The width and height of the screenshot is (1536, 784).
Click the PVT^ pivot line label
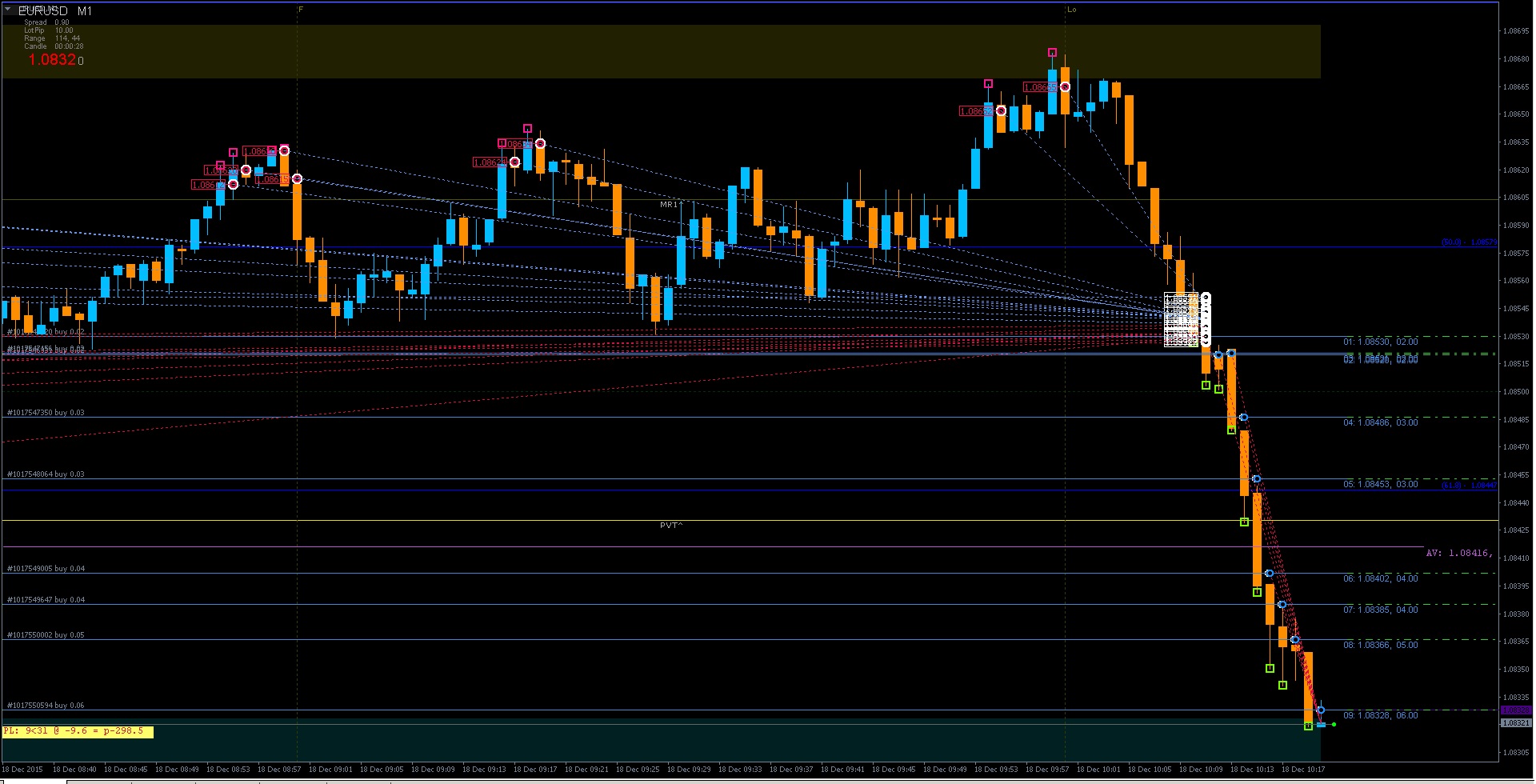[x=671, y=526]
